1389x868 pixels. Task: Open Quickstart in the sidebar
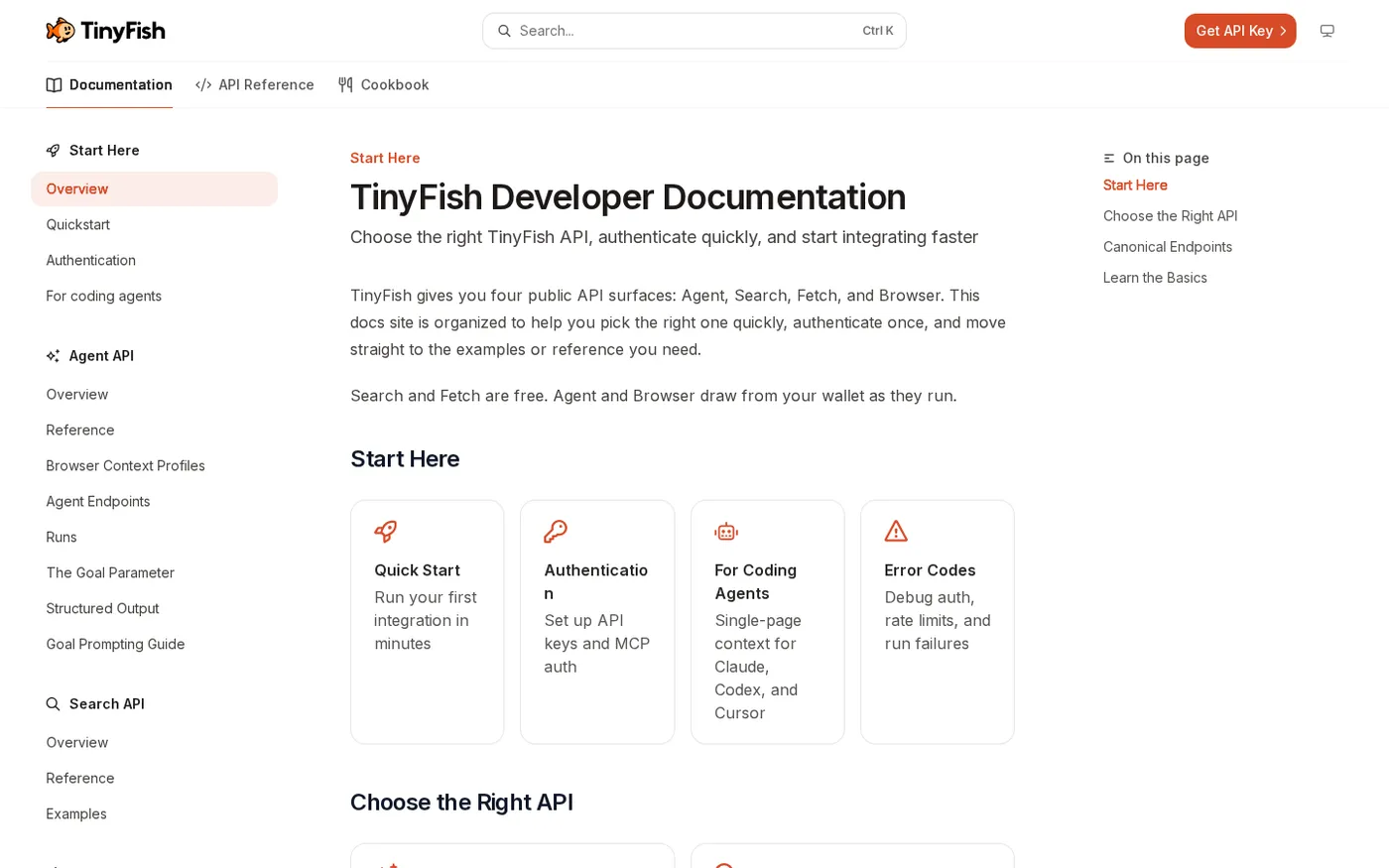155,225
